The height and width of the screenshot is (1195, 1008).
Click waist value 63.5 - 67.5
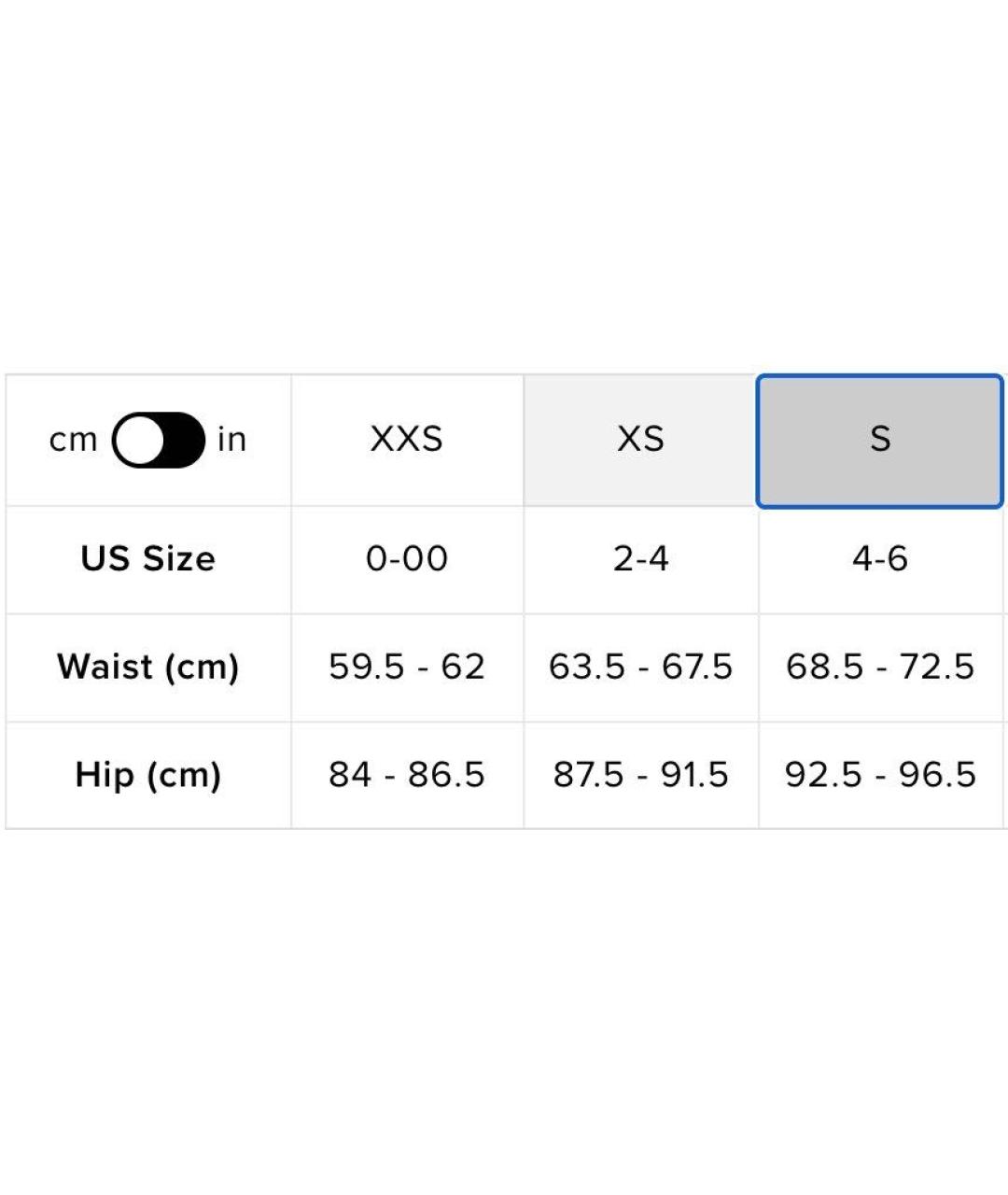(x=640, y=667)
